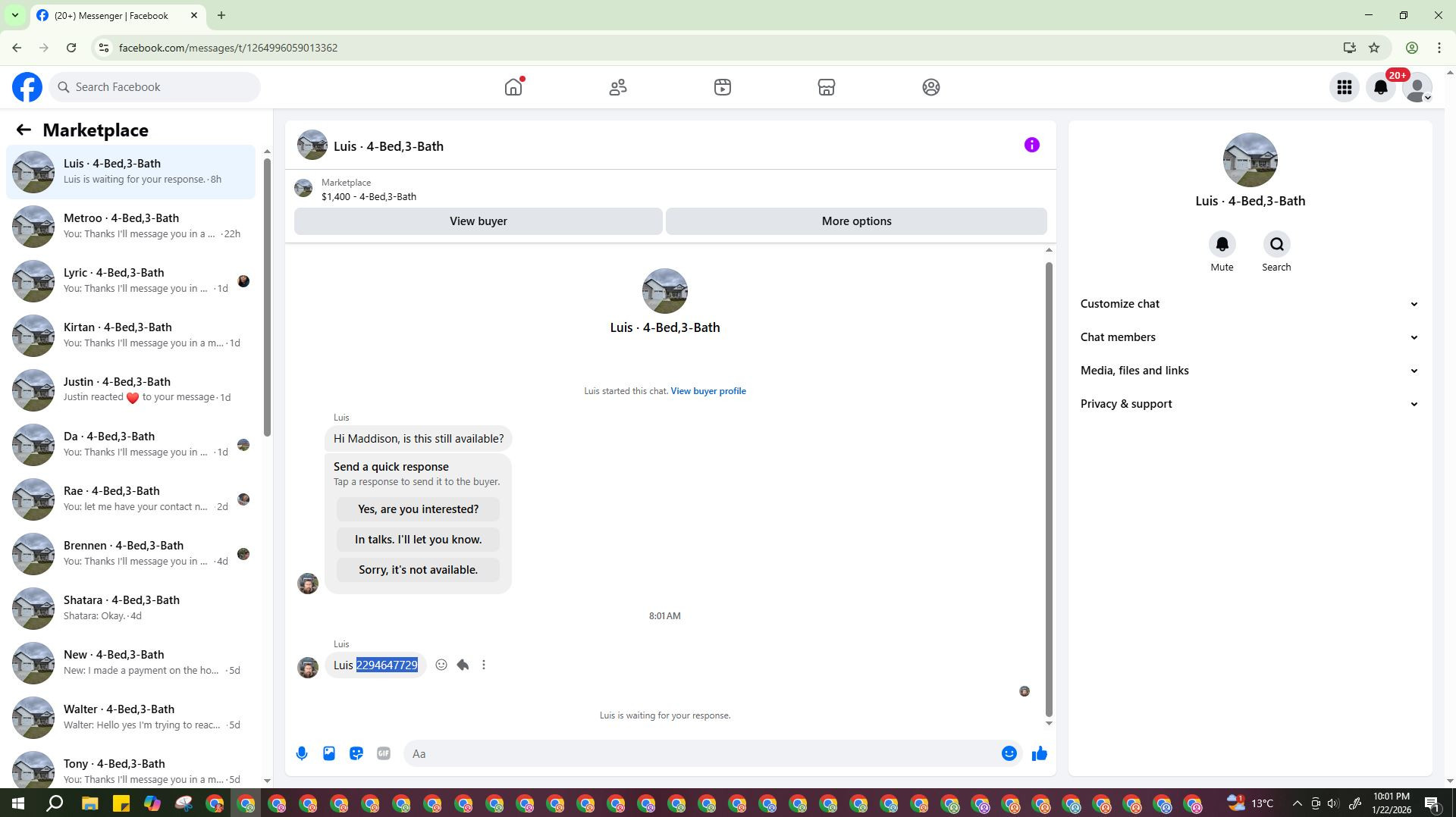Click More options button
Screen dimensions: 1456x817
[856, 221]
